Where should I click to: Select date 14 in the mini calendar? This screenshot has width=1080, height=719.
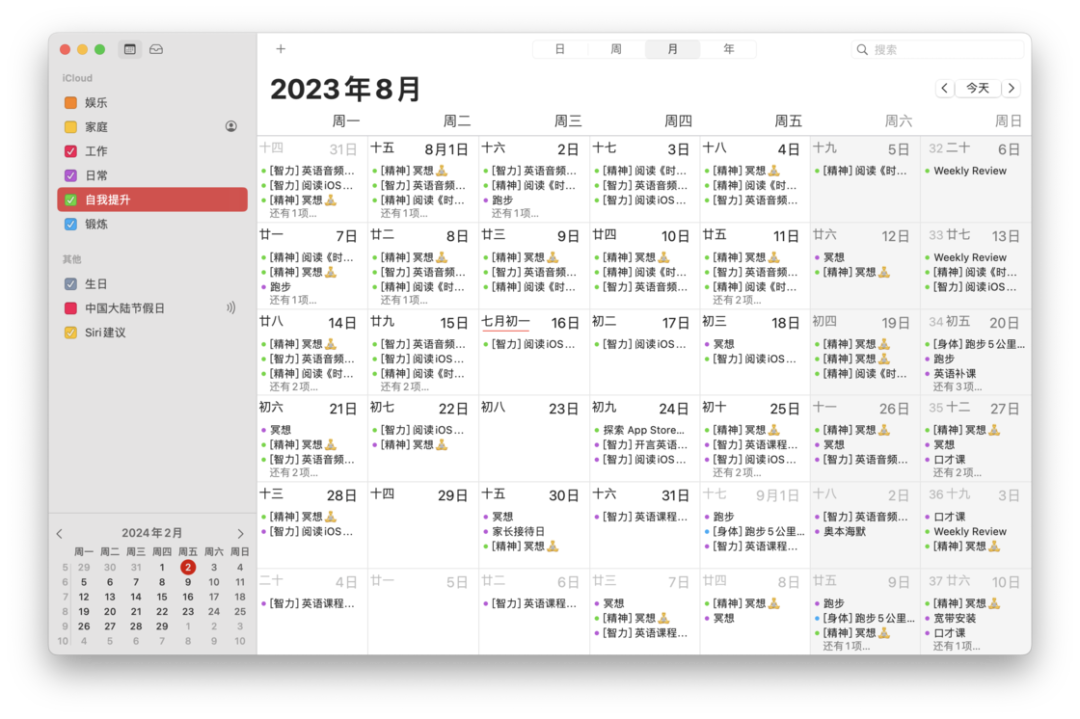136,597
